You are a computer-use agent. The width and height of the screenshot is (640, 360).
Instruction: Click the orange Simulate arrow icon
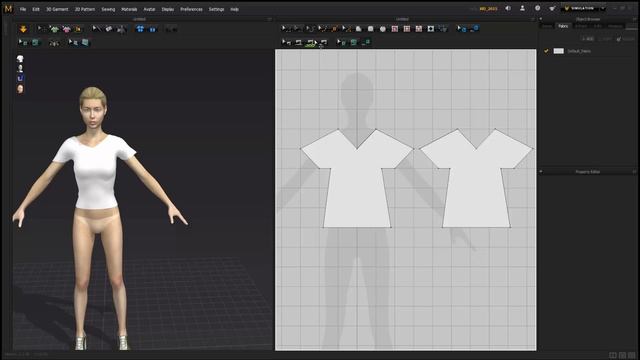[x=23, y=29]
